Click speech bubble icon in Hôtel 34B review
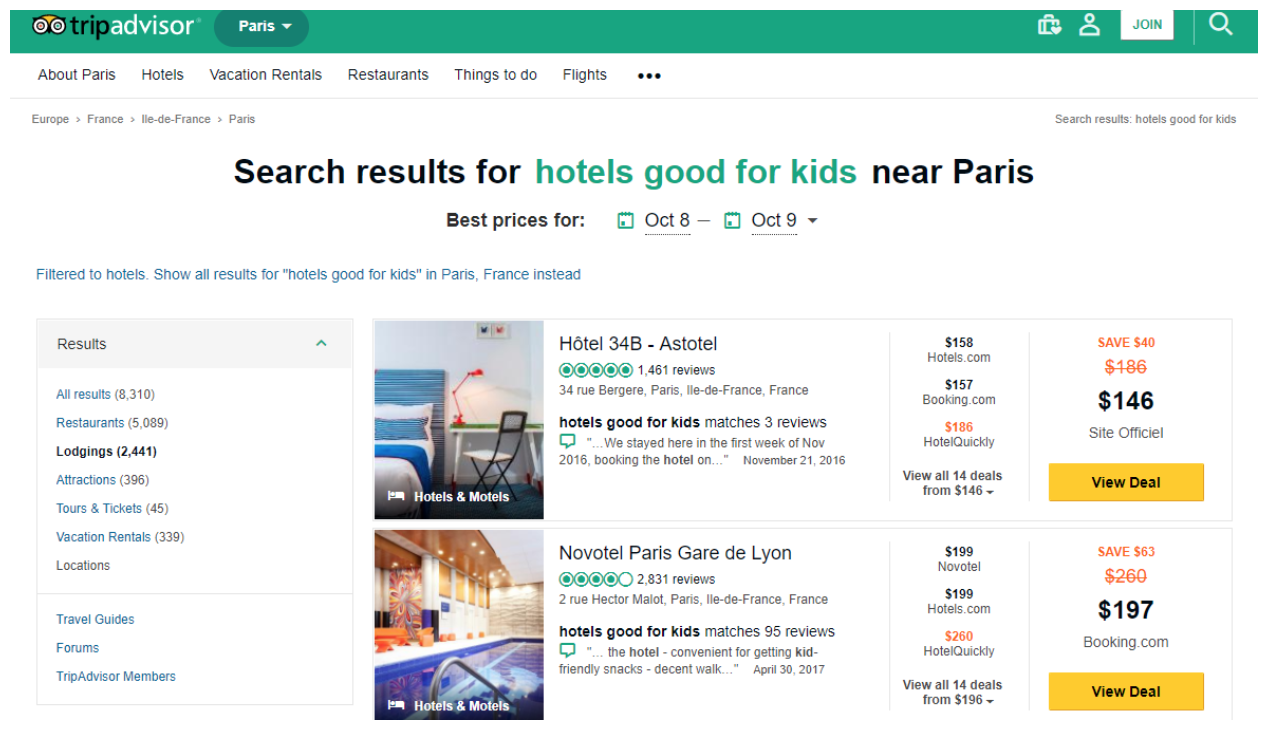This screenshot has width=1272, height=738. 567,441
